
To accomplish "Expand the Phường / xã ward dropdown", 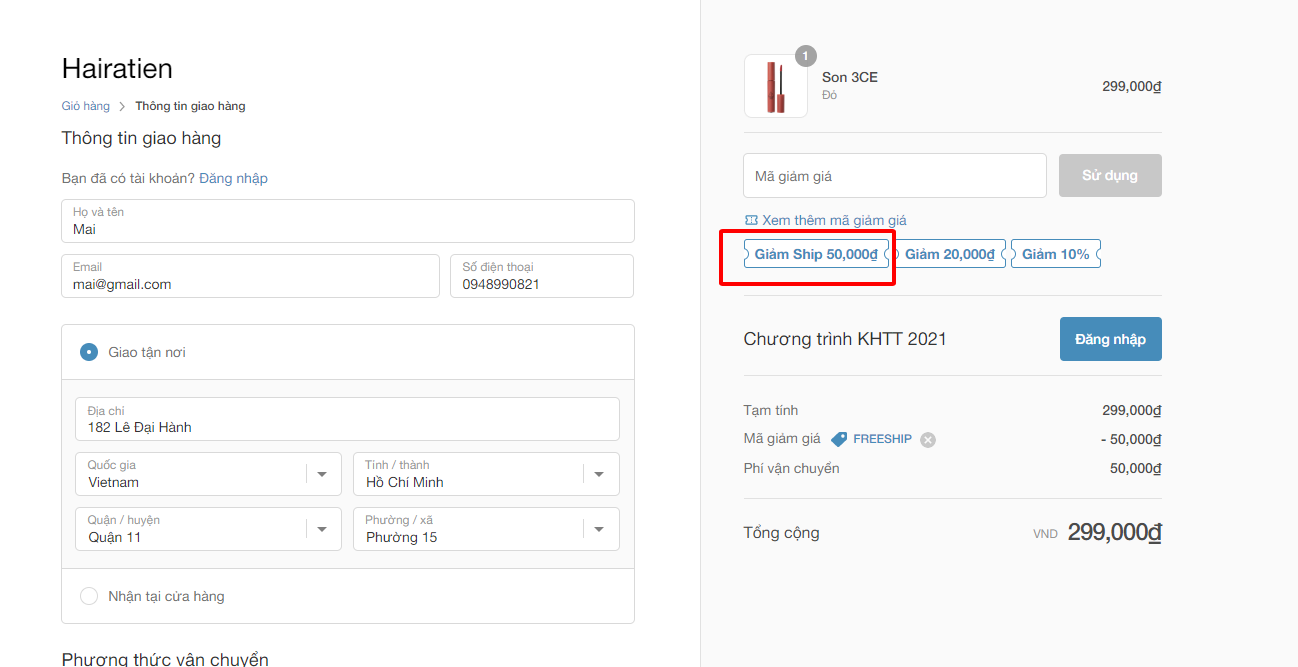I will (599, 529).
